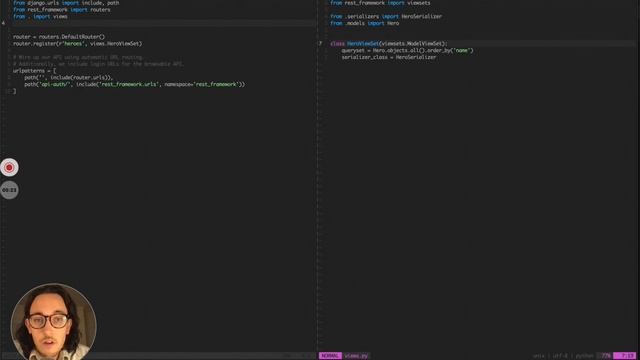Click the presenter webcam bubble
The height and width of the screenshot is (360, 640).
(x=53, y=322)
